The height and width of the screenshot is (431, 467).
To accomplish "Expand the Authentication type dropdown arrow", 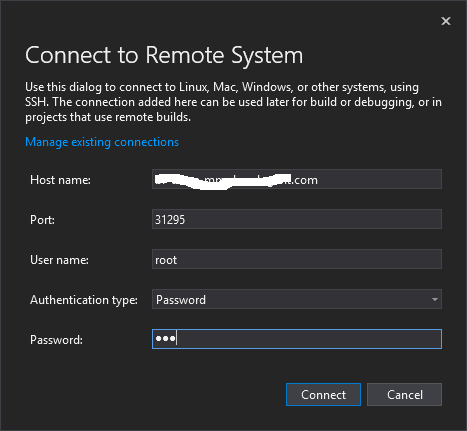I will coord(434,299).
